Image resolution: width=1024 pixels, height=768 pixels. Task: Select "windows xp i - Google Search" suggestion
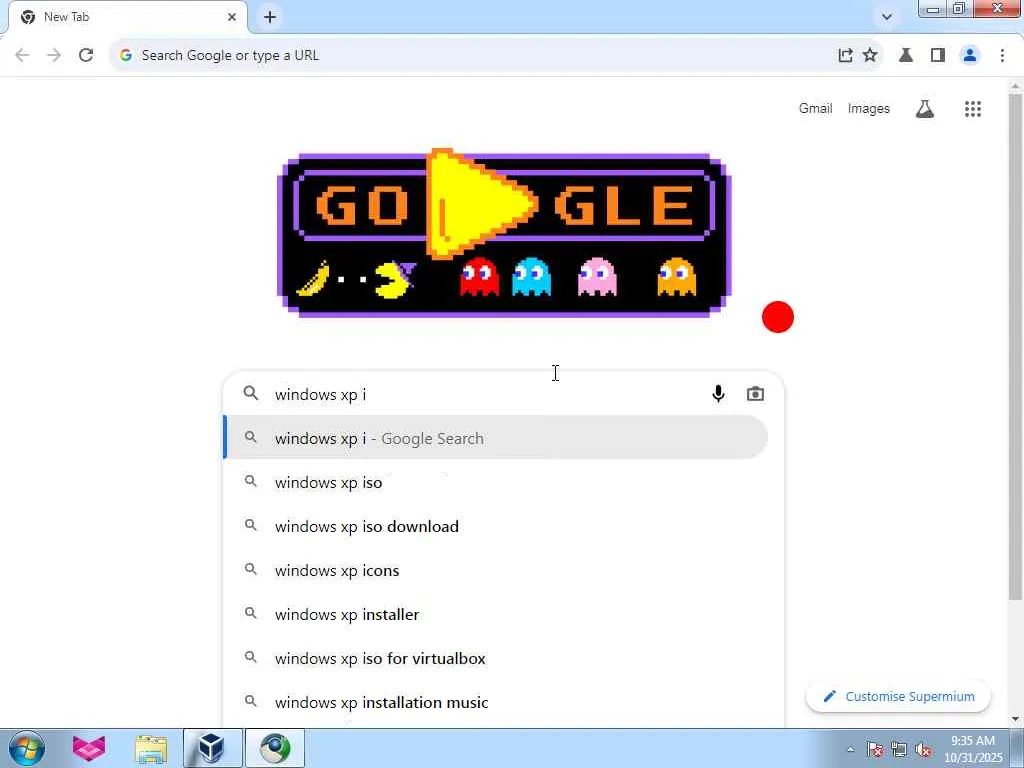click(x=496, y=438)
